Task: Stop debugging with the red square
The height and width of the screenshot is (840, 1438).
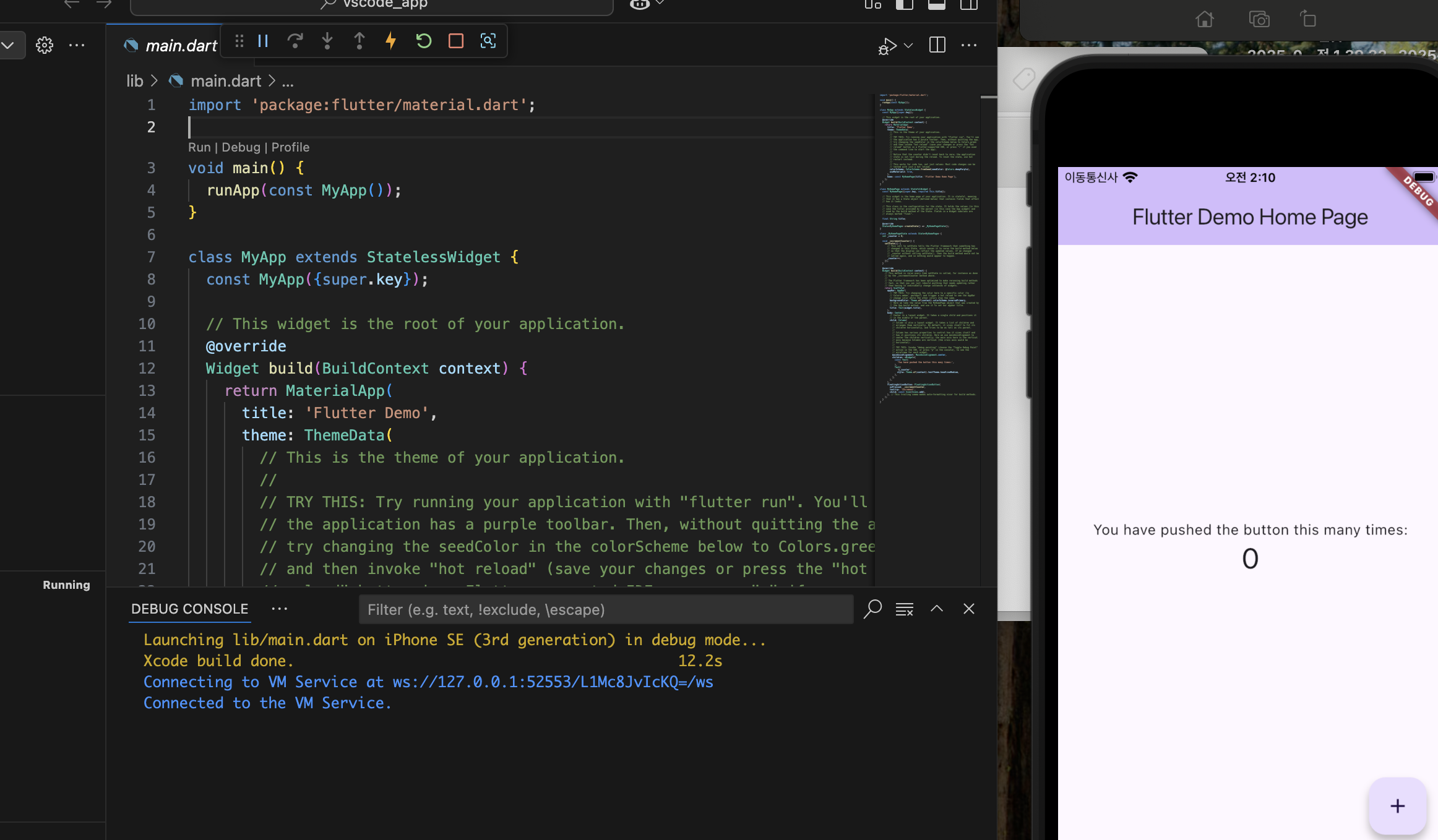Action: 456,41
